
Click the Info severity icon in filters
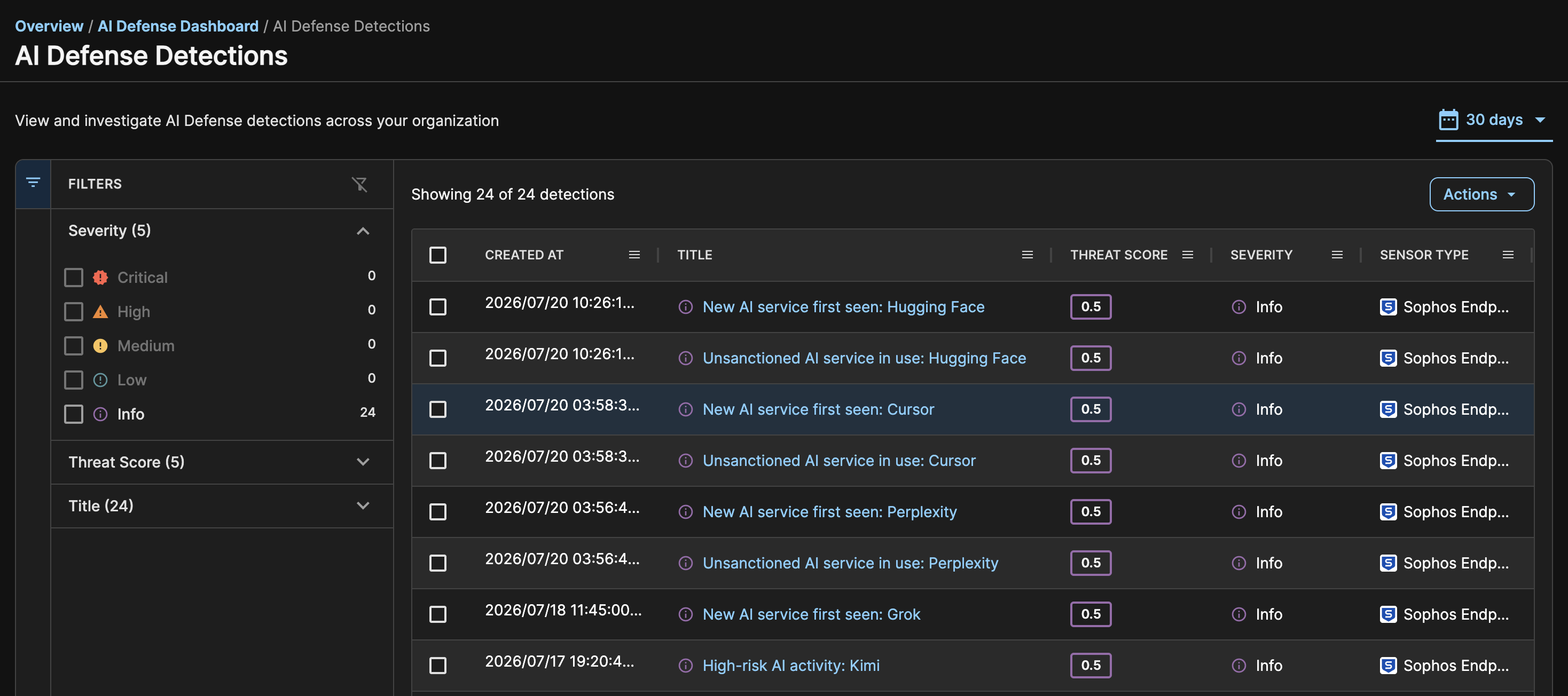pyautogui.click(x=100, y=414)
